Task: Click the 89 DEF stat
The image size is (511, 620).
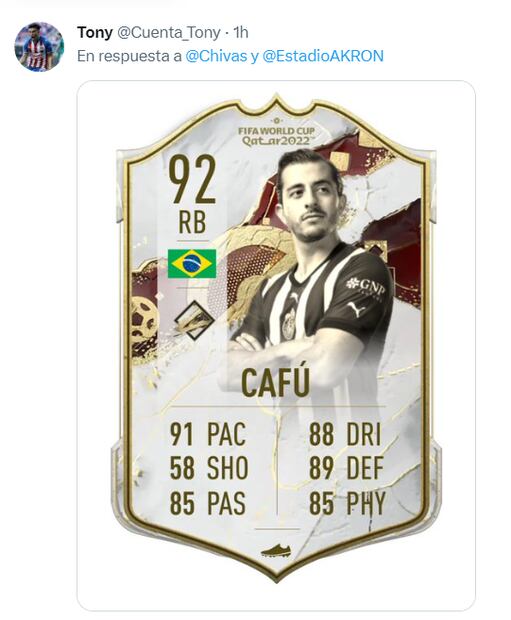Action: [x=346, y=469]
